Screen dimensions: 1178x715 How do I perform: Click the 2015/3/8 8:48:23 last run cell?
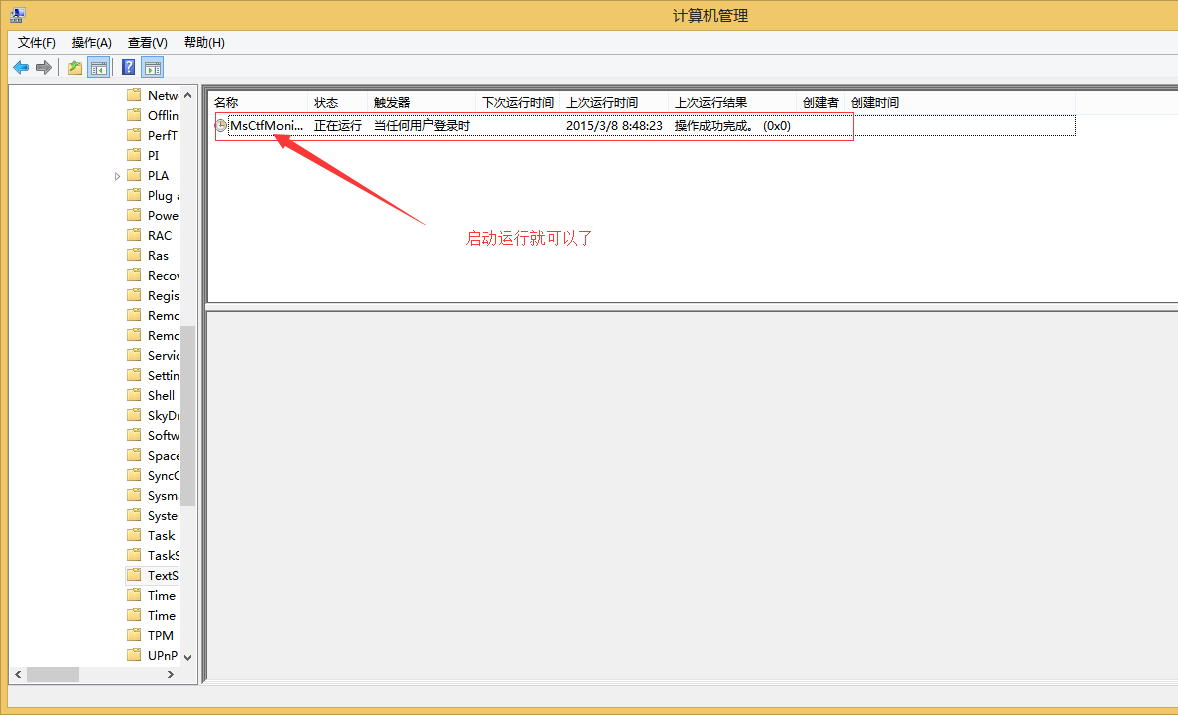614,125
